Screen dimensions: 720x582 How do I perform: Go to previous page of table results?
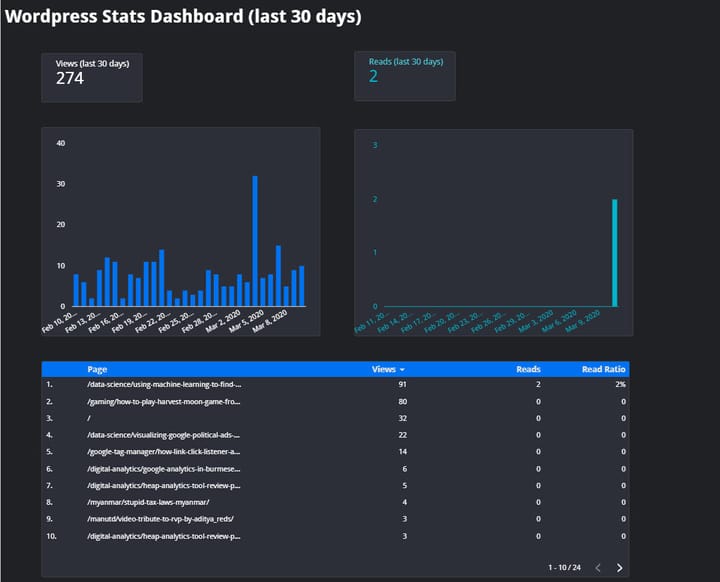point(598,568)
